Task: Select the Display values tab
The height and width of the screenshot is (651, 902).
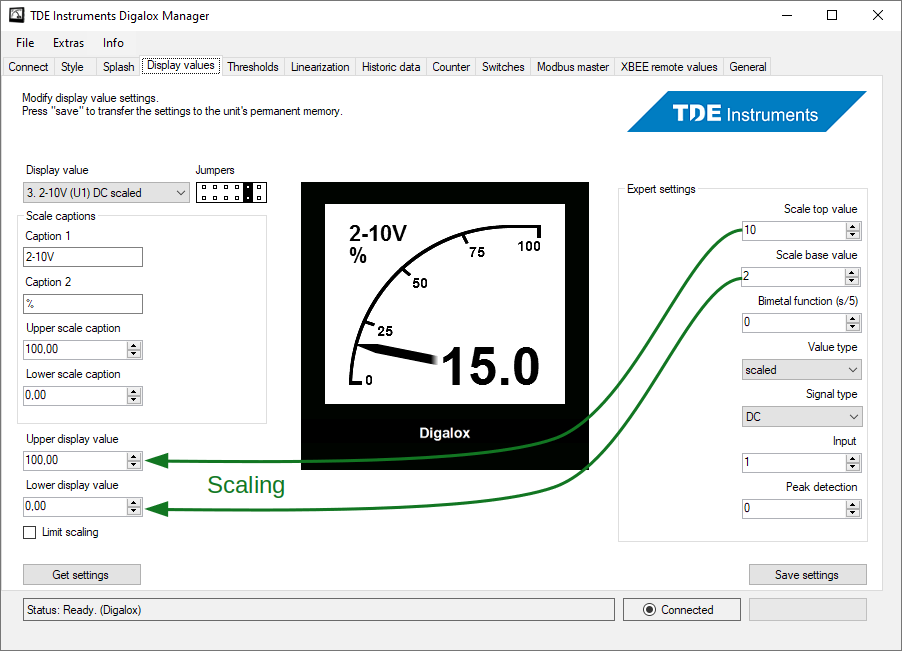Action: tap(181, 66)
